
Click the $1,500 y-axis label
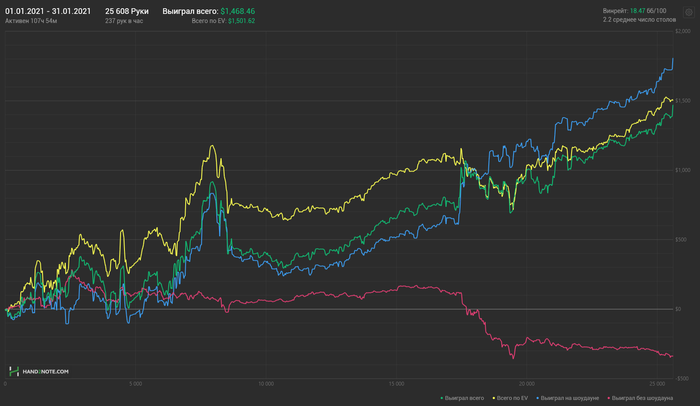coord(683,101)
